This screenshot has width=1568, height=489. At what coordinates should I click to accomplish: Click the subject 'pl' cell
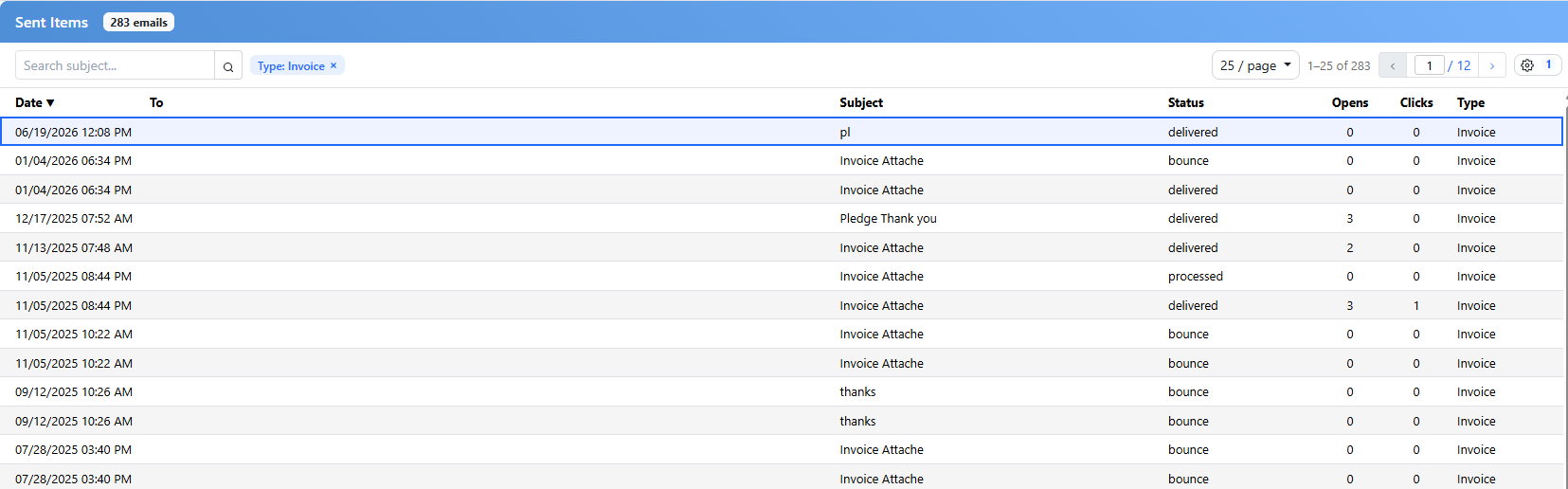point(845,133)
